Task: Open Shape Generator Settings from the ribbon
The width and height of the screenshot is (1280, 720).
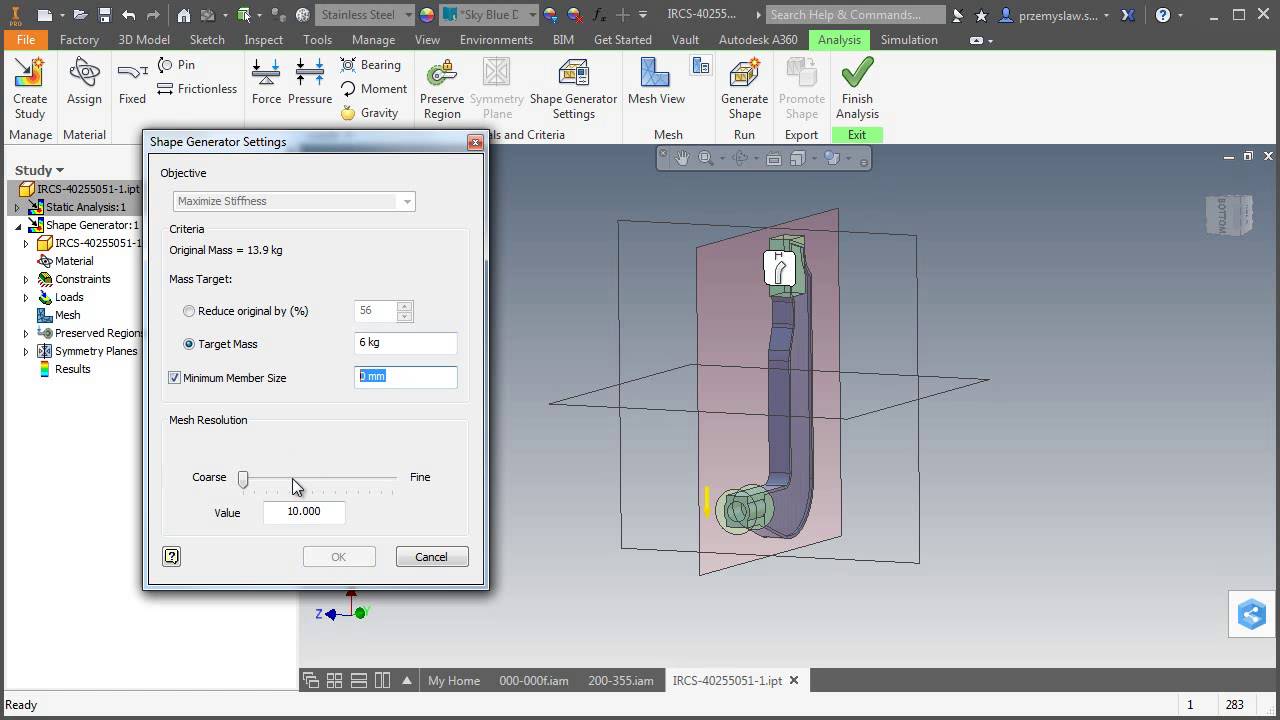Action: pos(573,88)
